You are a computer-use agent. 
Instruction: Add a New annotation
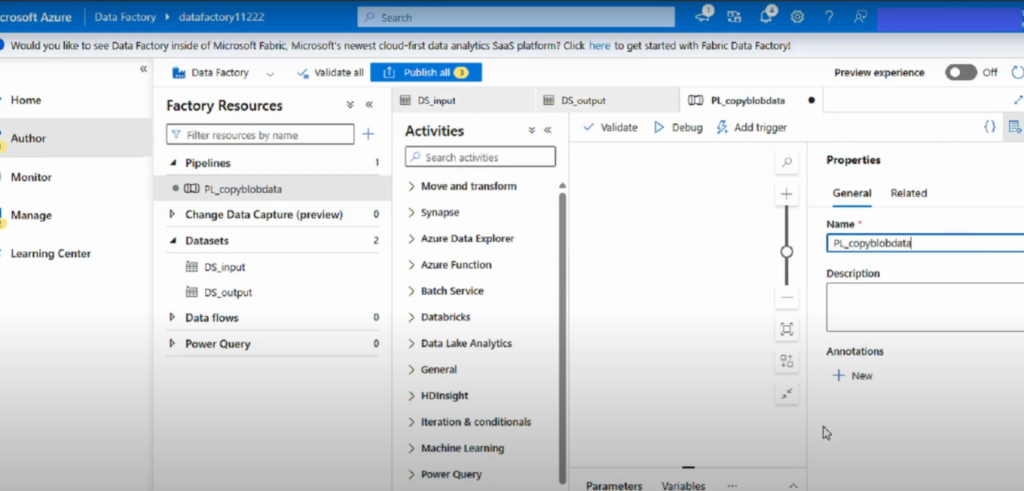[x=853, y=375]
